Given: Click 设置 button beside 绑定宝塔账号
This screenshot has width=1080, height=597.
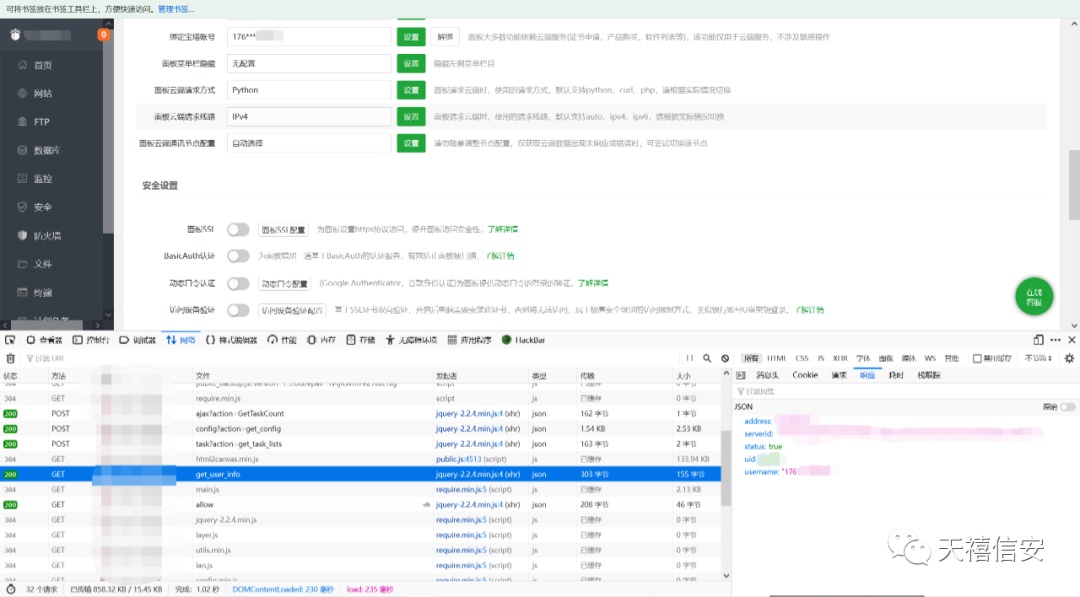Looking at the screenshot, I should [x=411, y=36].
